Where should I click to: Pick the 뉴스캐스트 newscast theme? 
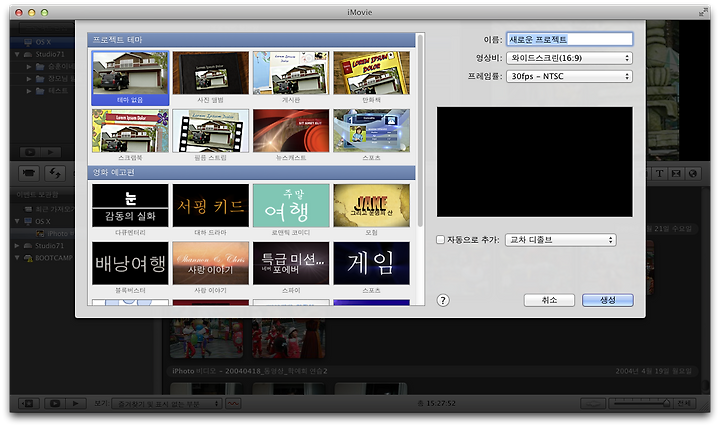tap(291, 131)
